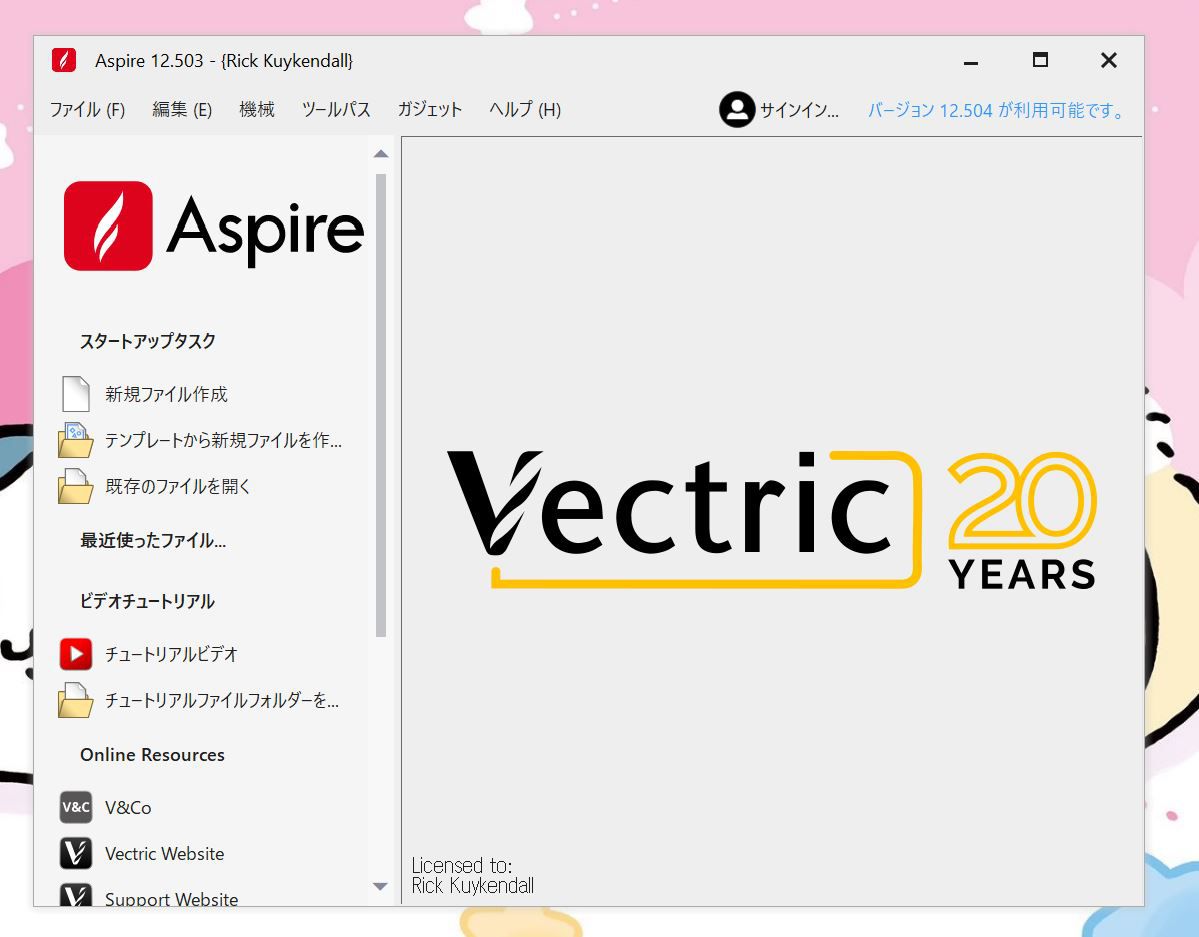The height and width of the screenshot is (937, 1199).
Task: Click the スタートアップタスク heading
Action: click(x=148, y=341)
